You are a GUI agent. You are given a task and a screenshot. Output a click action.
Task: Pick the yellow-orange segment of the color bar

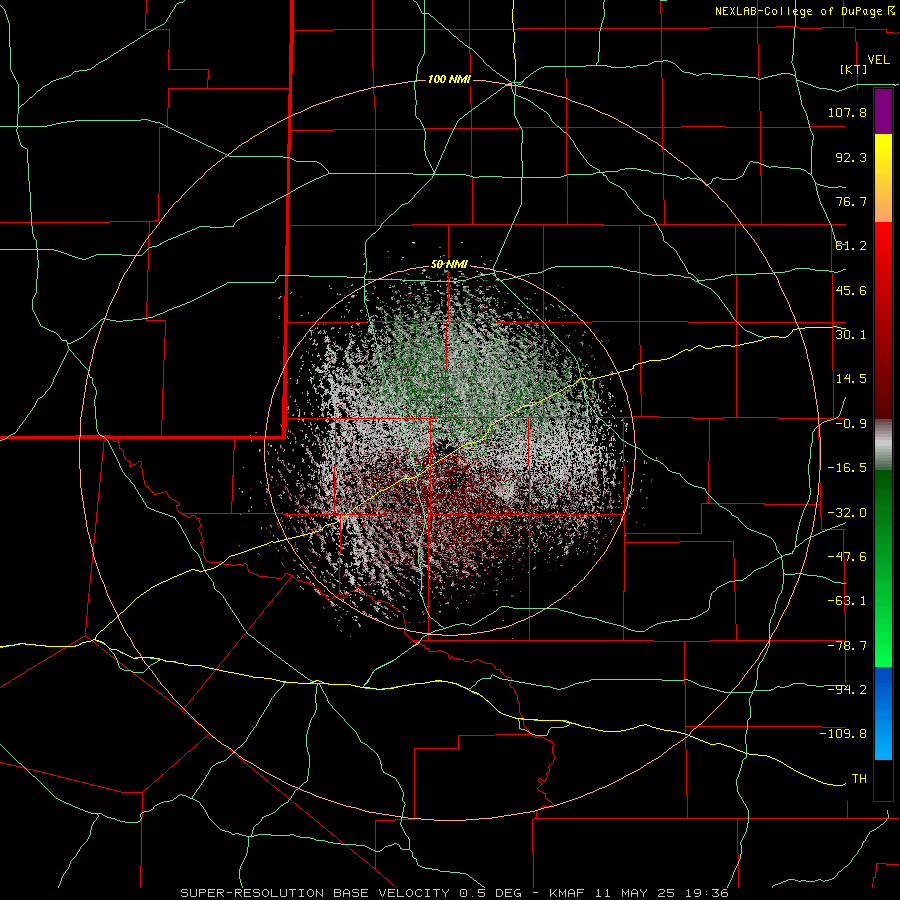point(883,178)
